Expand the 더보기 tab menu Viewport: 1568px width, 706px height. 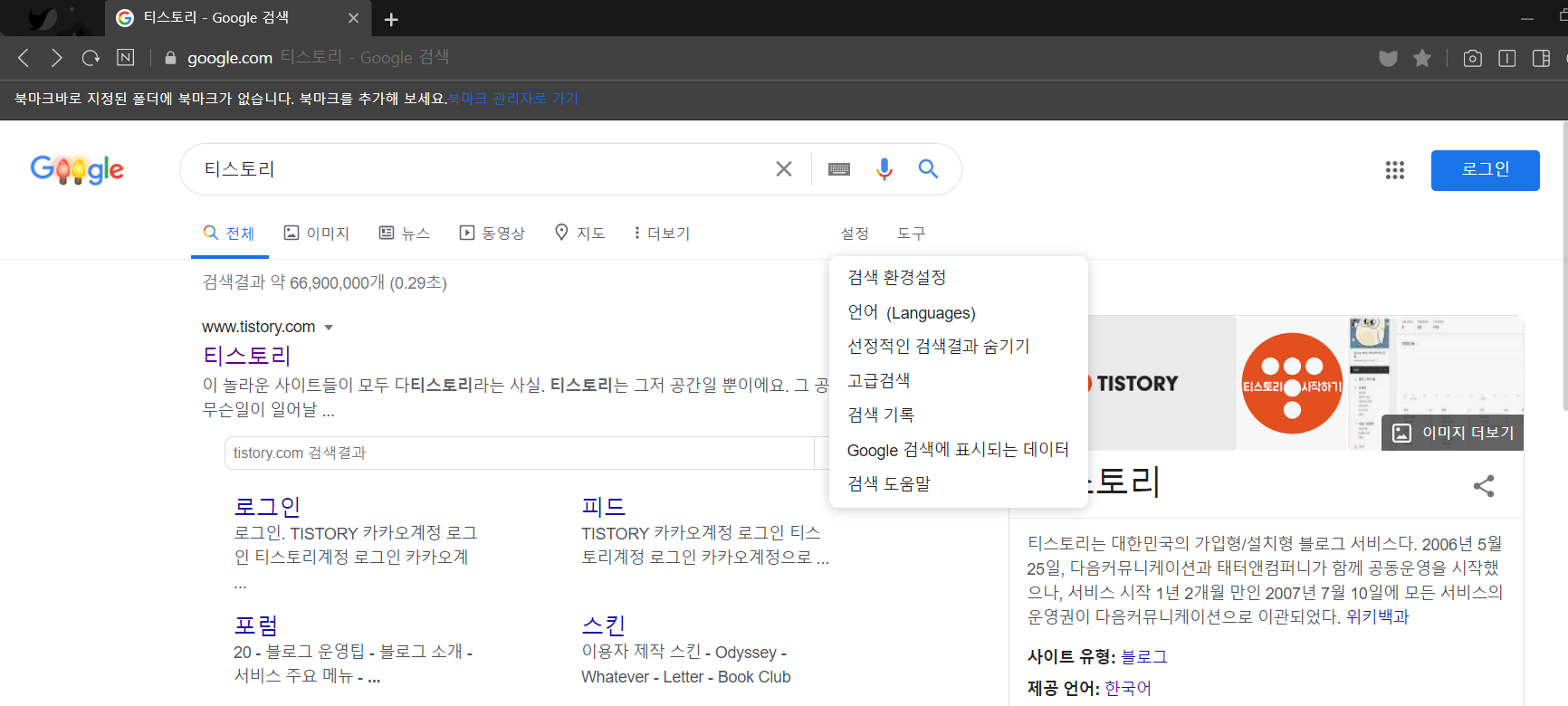tap(663, 234)
